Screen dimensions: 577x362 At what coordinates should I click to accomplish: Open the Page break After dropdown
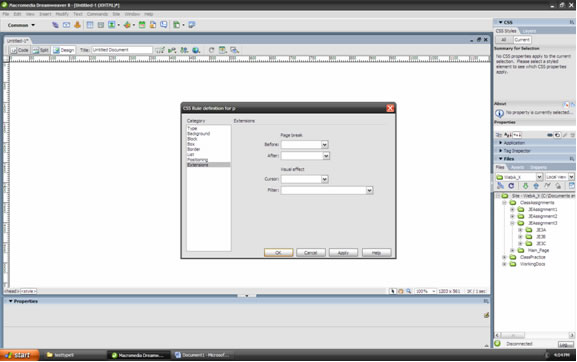[326, 156]
